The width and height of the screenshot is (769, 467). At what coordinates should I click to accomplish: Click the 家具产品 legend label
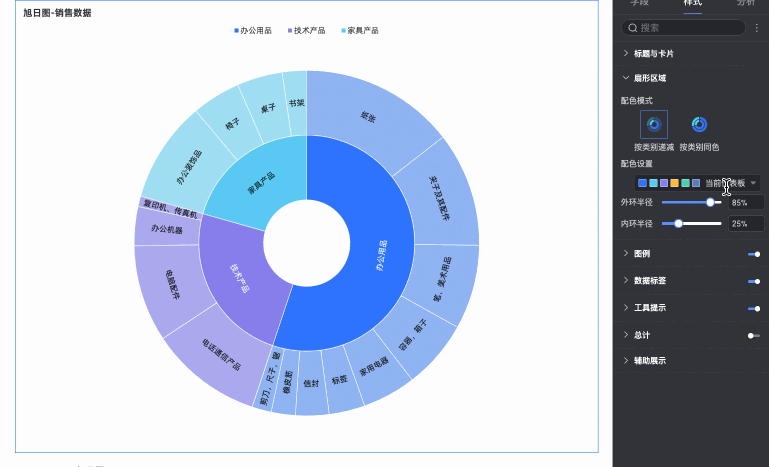coord(363,30)
